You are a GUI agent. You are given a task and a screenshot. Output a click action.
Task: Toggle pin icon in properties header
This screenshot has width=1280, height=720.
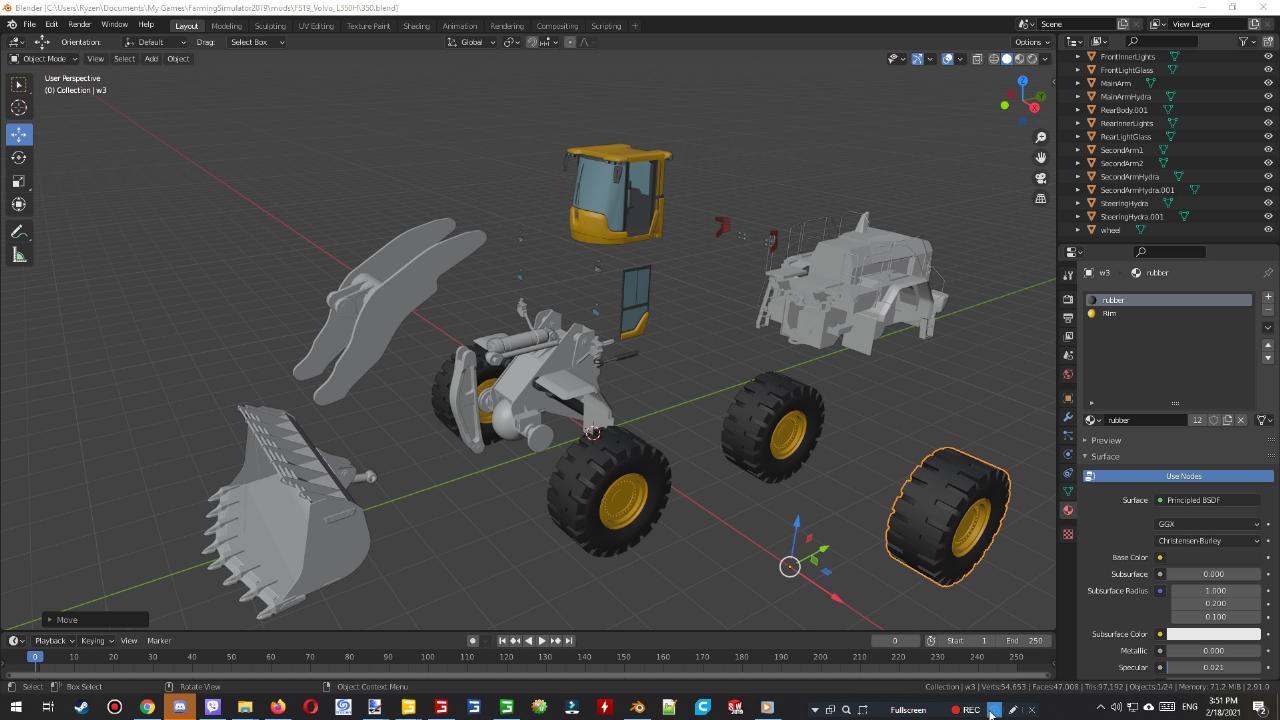coord(1268,272)
